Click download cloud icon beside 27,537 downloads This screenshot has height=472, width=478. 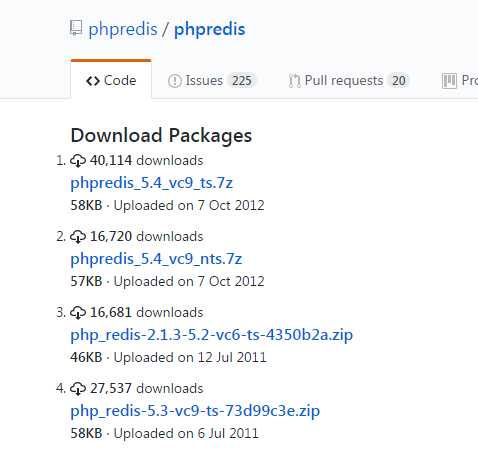tap(78, 389)
